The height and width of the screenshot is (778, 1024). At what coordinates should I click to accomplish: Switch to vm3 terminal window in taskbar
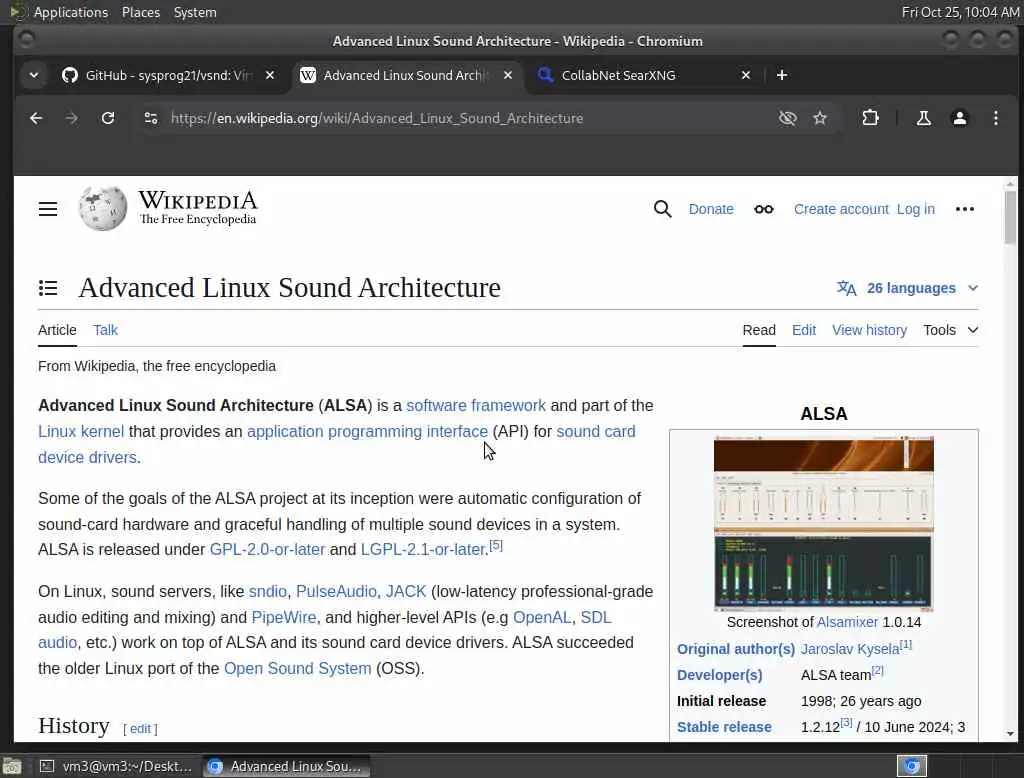click(x=116, y=766)
